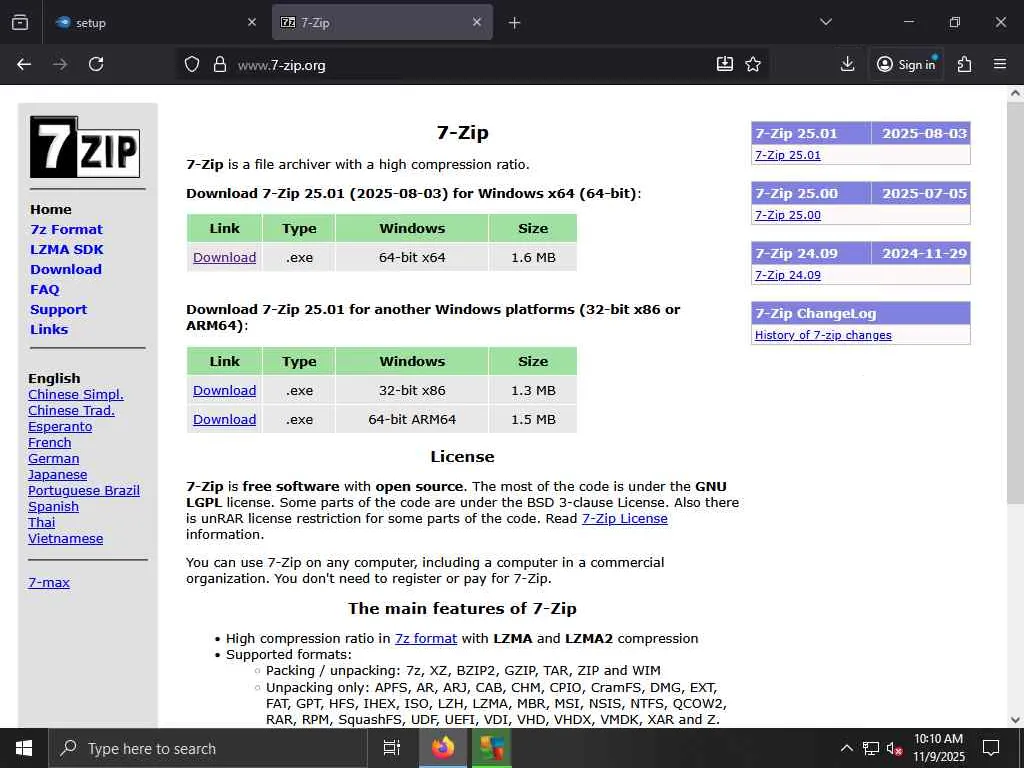Image resolution: width=1024 pixels, height=768 pixels.
Task: Open the Support sidebar link
Action: (x=58, y=310)
